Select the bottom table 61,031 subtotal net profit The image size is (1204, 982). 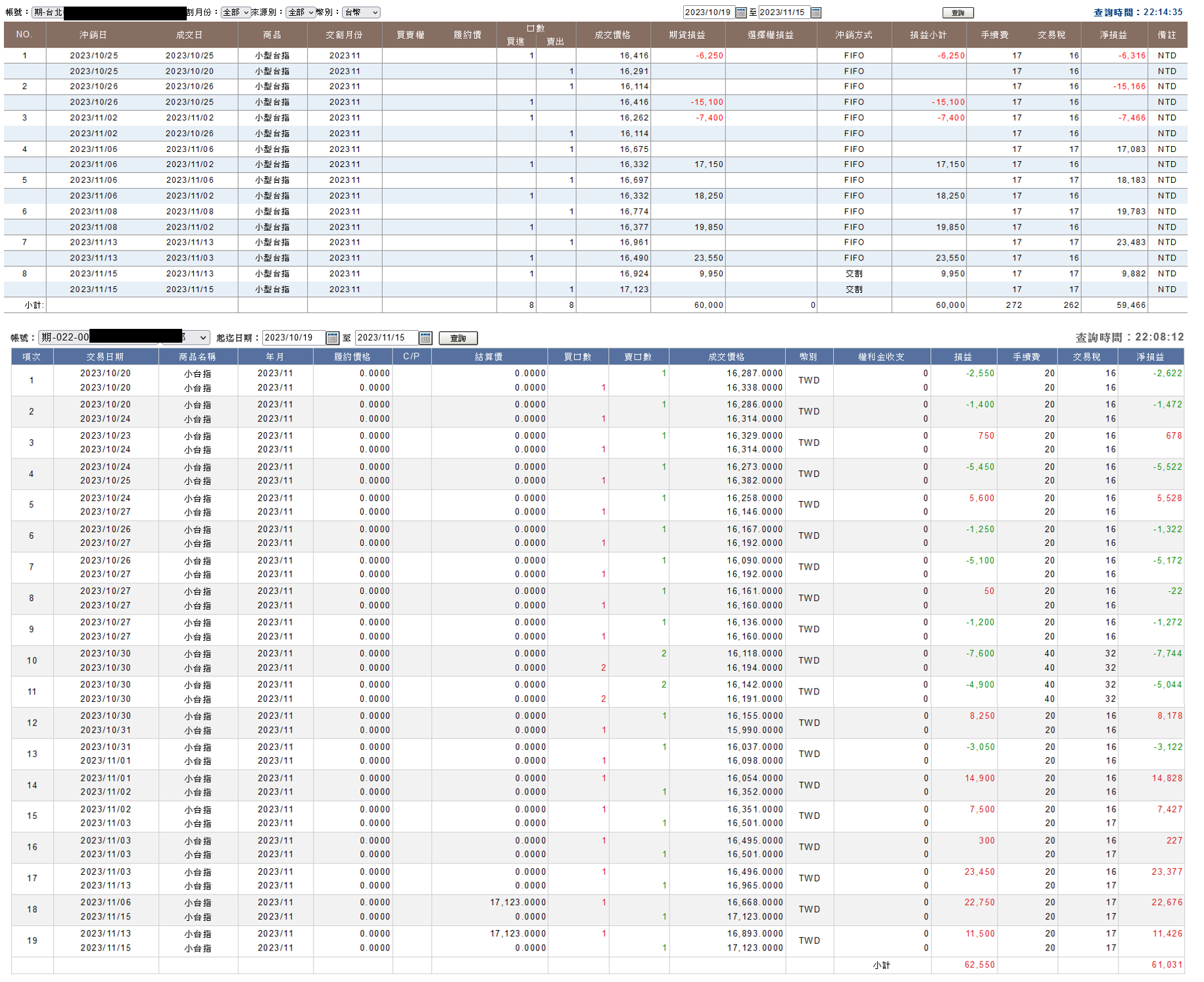(1167, 966)
